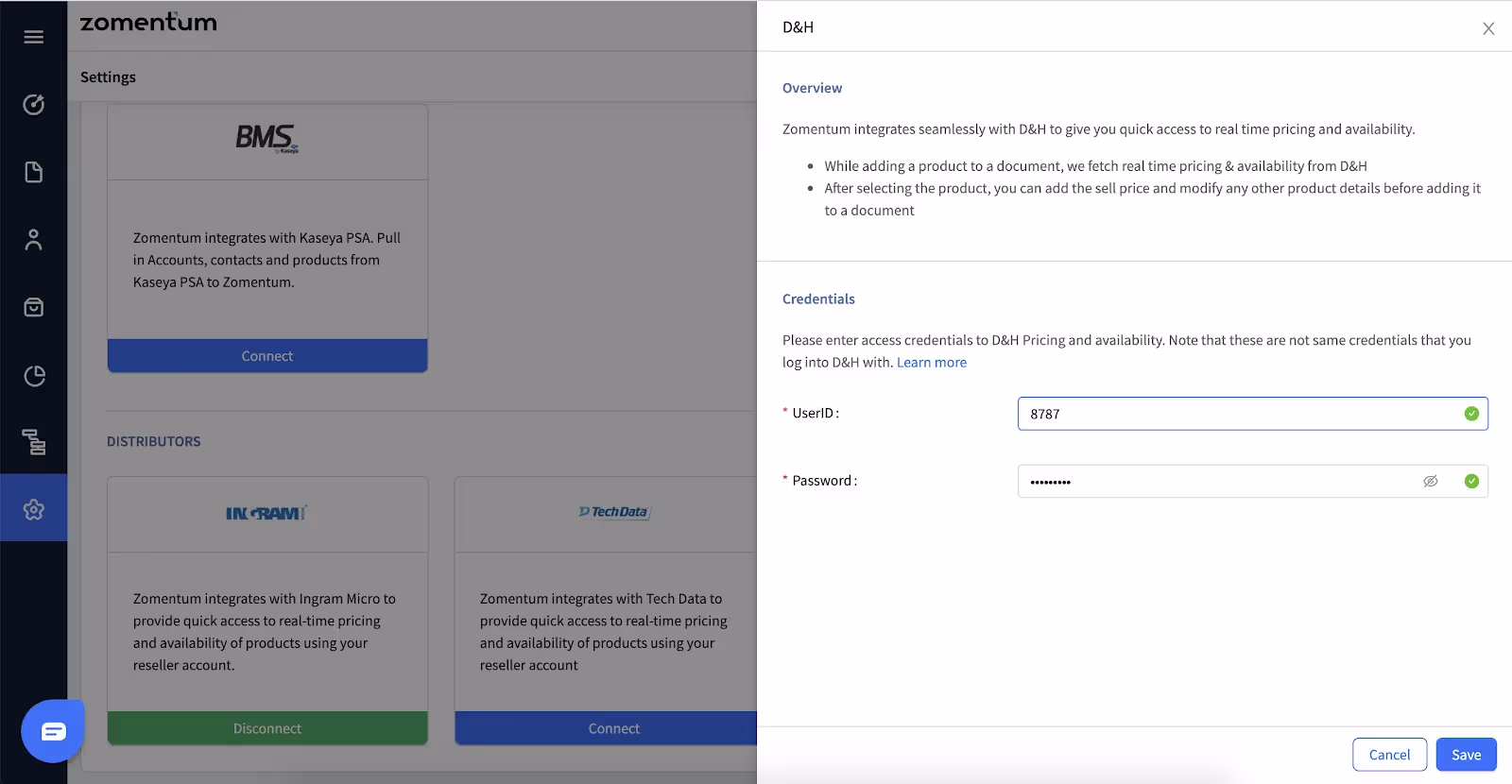
Task: Click the Overview heading
Action: click(812, 88)
